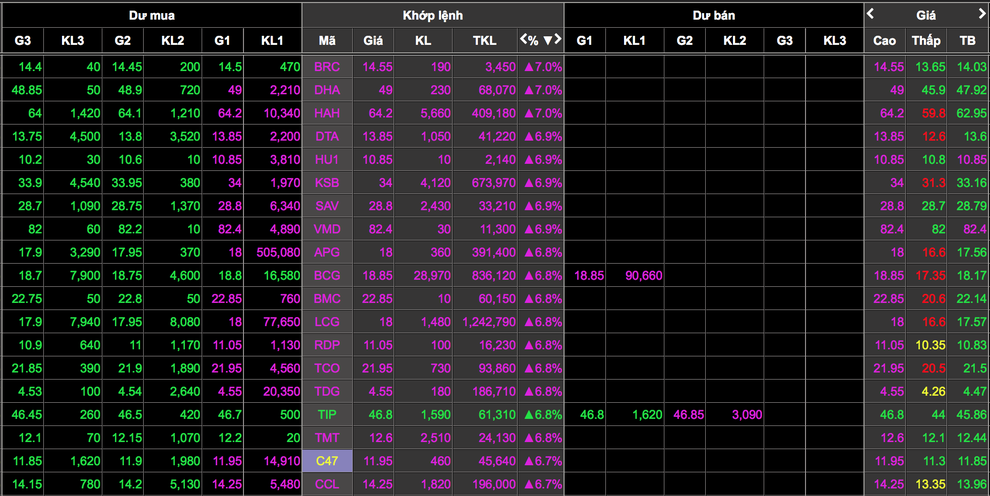
Task: Click the right chevron in the % column header
Action: pyautogui.click(x=558, y=41)
